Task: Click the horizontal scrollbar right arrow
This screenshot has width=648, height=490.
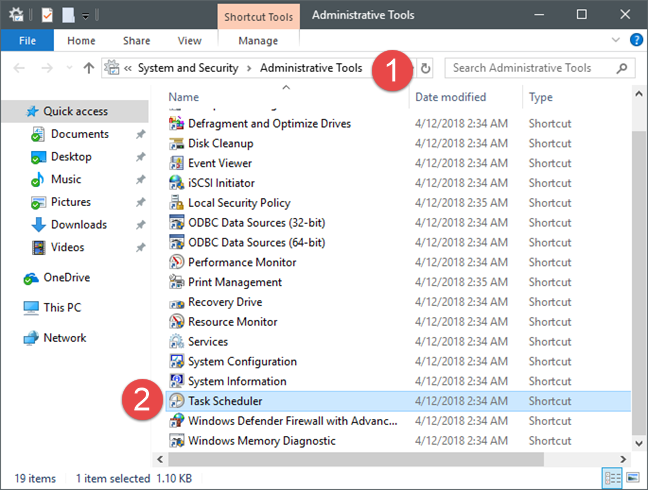Action: (623, 459)
